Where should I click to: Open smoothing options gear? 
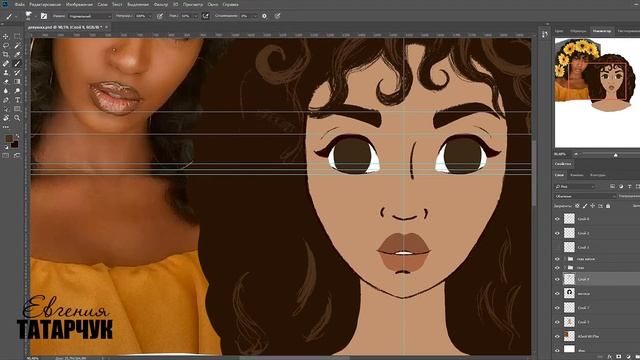tap(264, 16)
